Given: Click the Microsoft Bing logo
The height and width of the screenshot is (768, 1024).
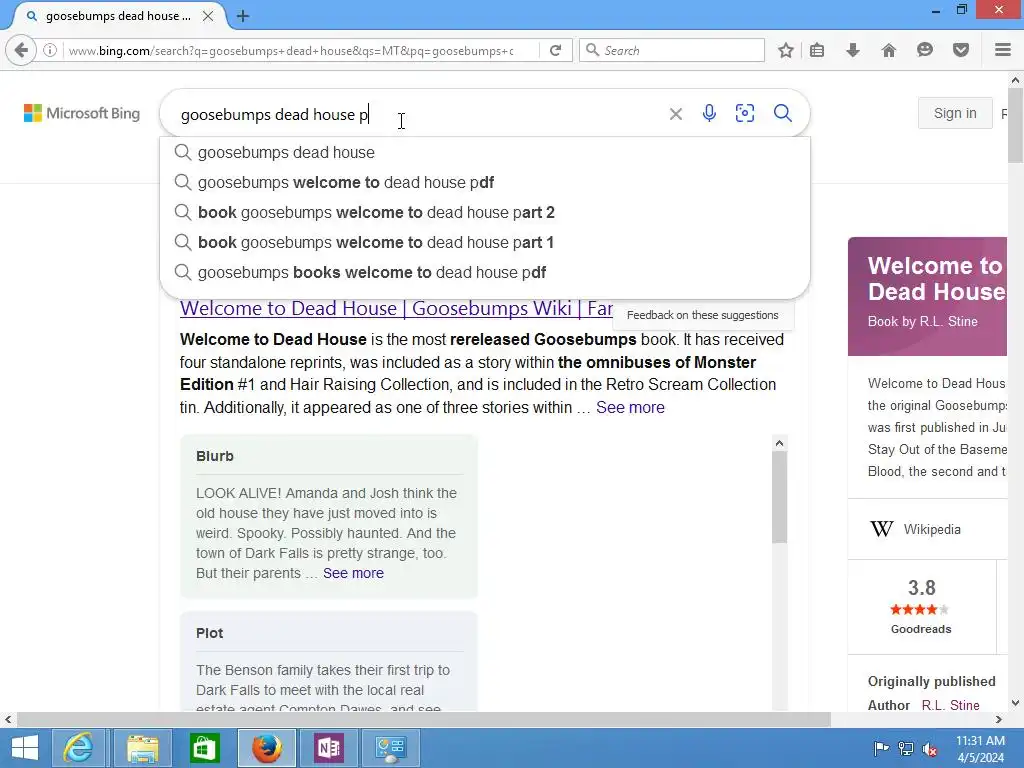Looking at the screenshot, I should pos(82,113).
